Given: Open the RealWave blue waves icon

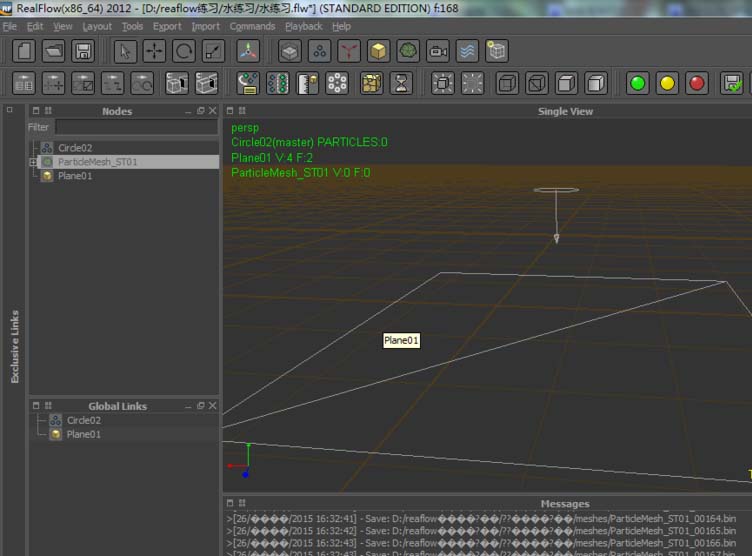Looking at the screenshot, I should click(467, 51).
